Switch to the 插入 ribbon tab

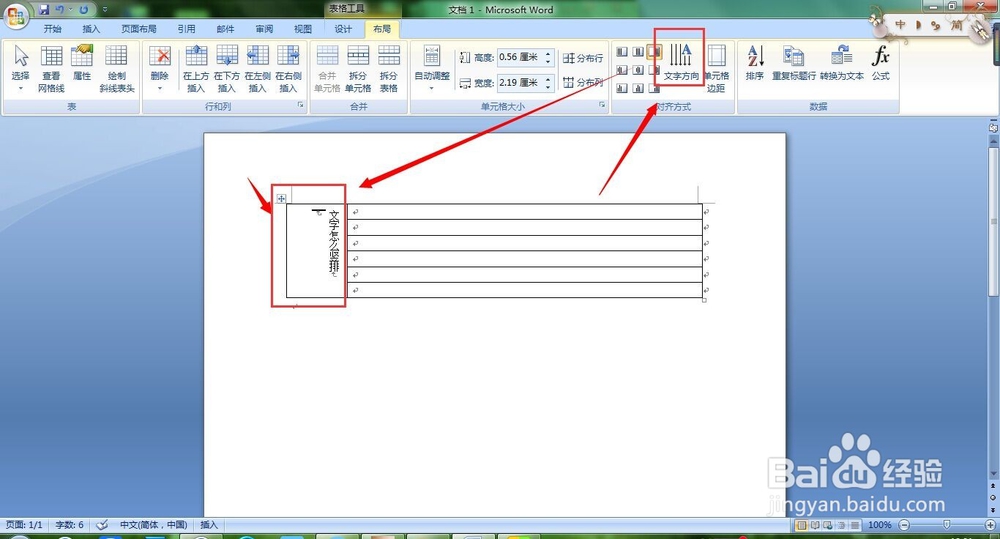(x=91, y=29)
